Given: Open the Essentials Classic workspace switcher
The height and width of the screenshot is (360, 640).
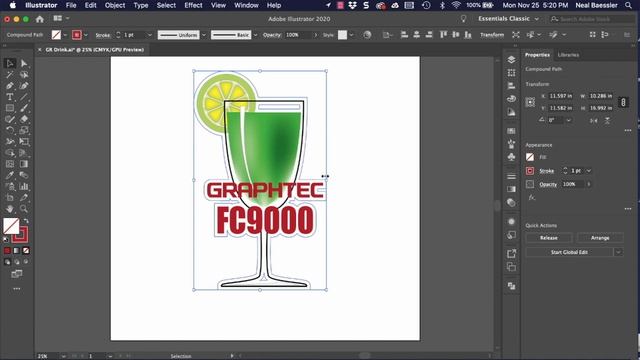Looking at the screenshot, I should pos(508,19).
